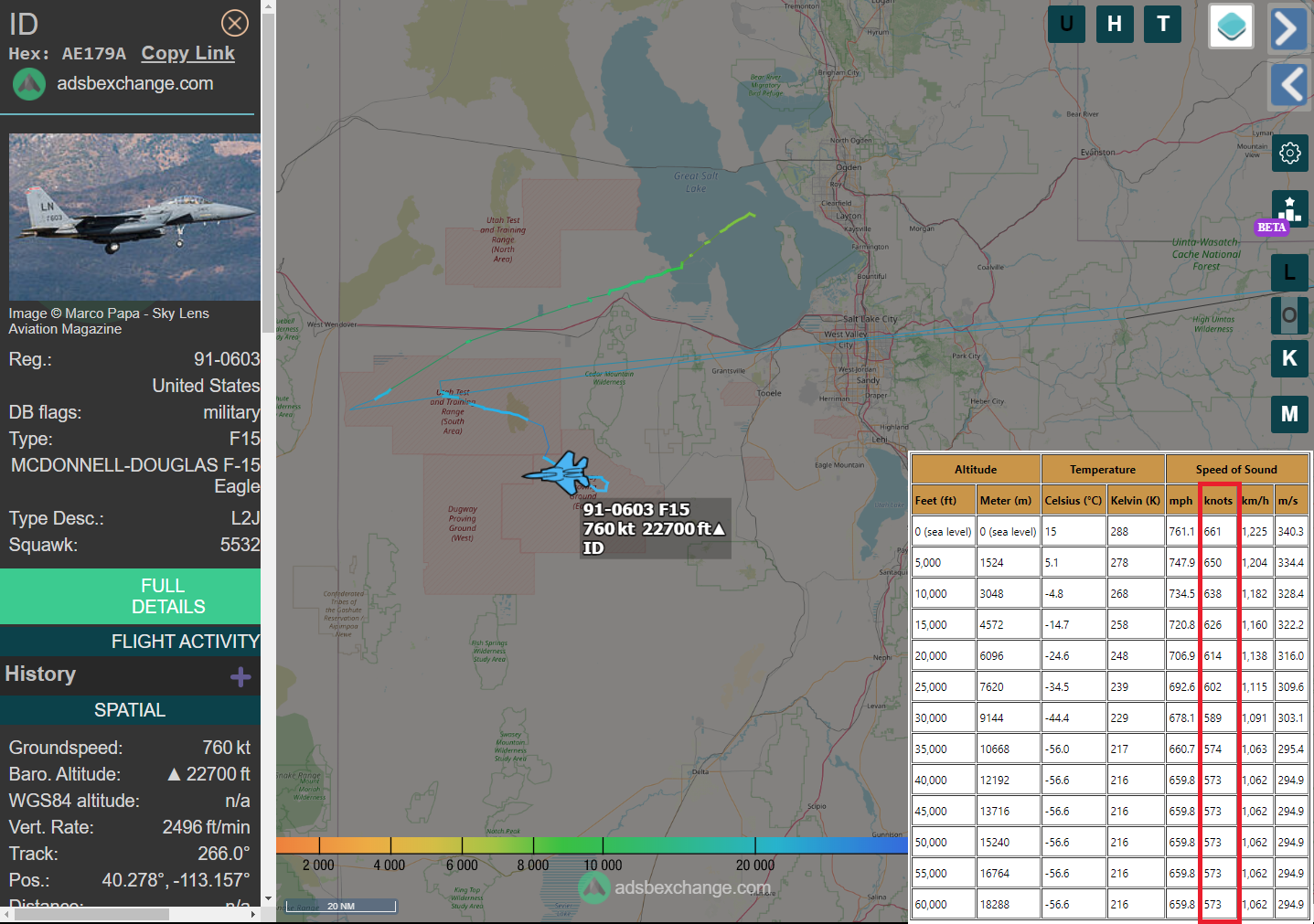Click the Groundspeed value 760 kt

click(x=226, y=748)
